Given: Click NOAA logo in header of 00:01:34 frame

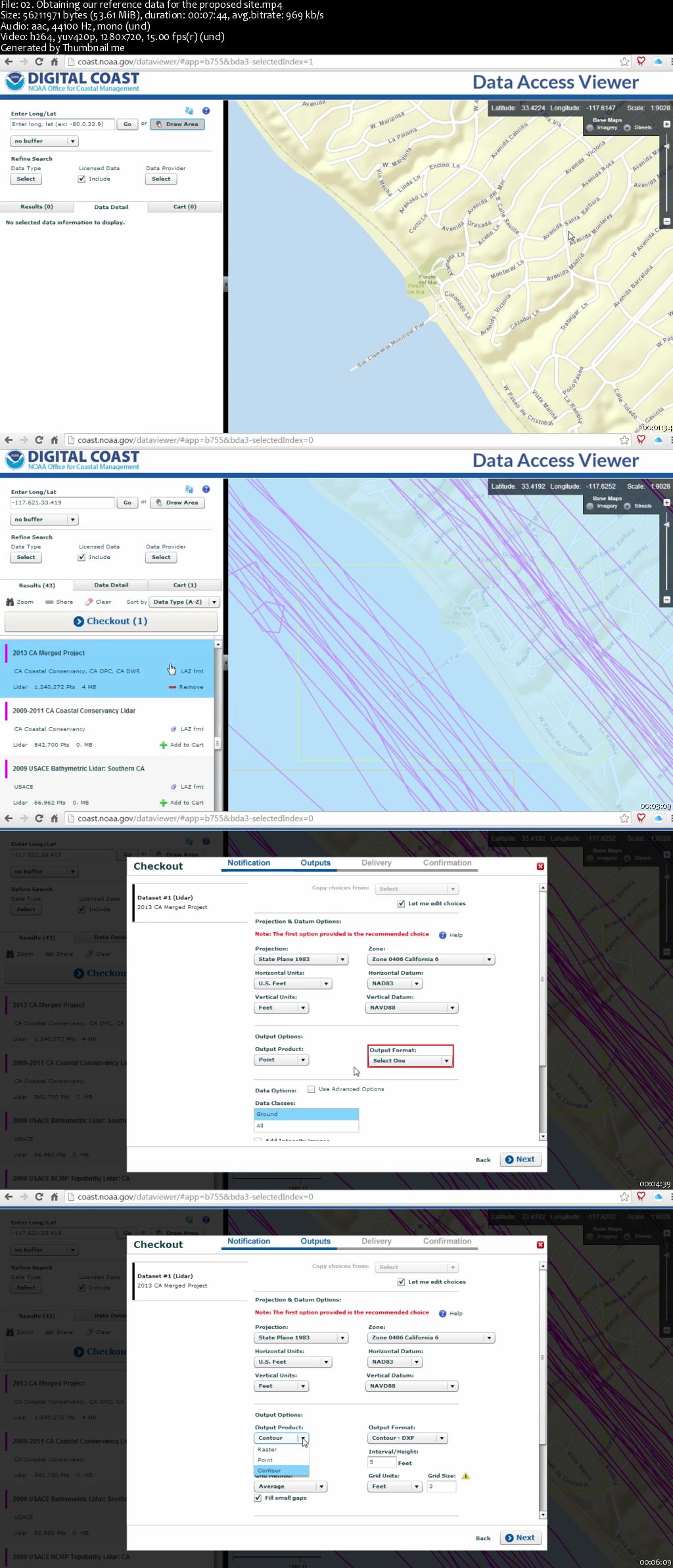Looking at the screenshot, I should click(14, 82).
